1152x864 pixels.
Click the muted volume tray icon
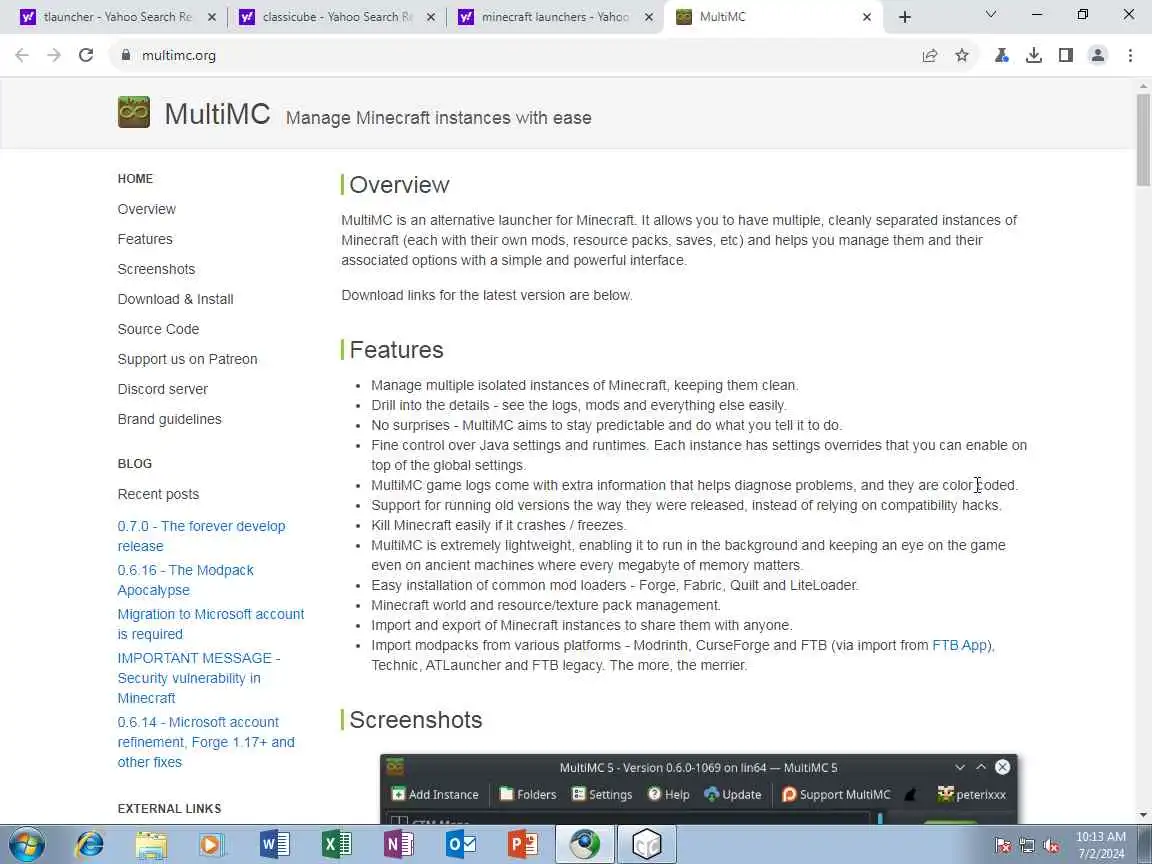coord(1052,846)
